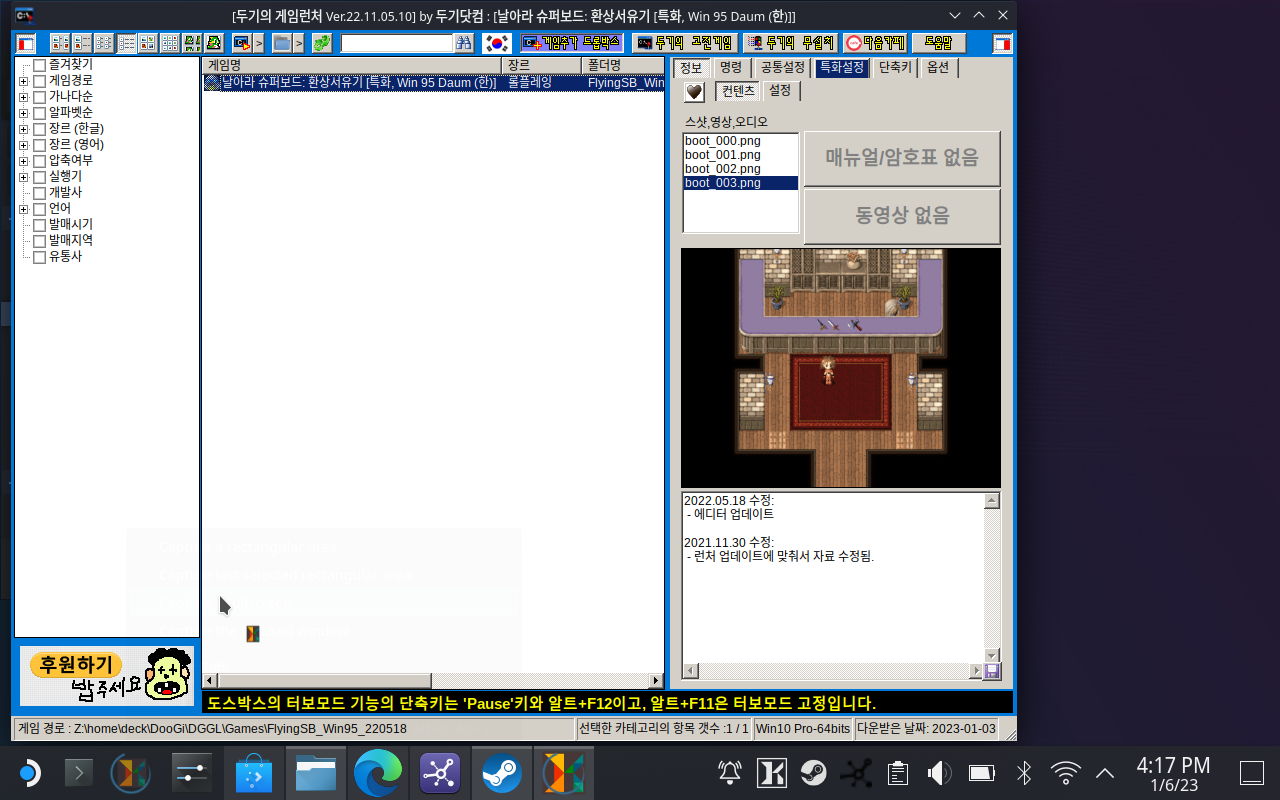This screenshot has width=1280, height=800.
Task: Select the first list view mode icon
Action: coord(60,43)
